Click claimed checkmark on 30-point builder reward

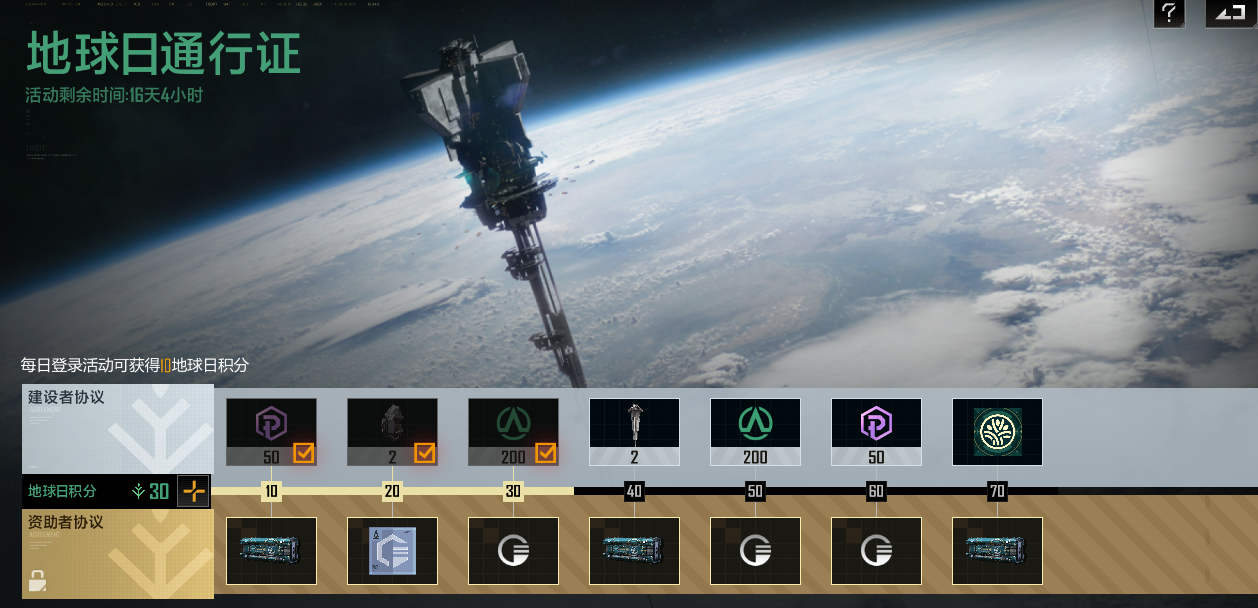click(x=545, y=454)
